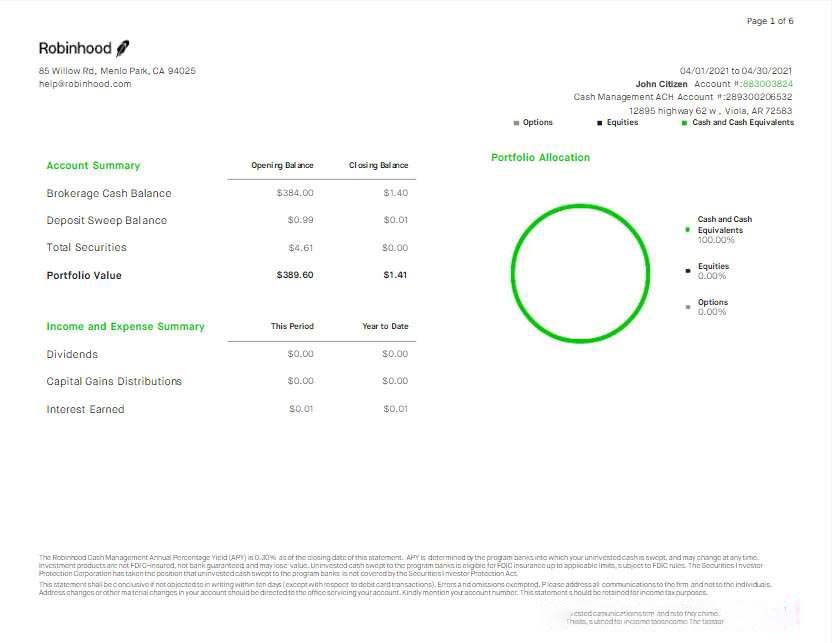The image size is (832, 643).
Task: Click the green dot next to 100.00% allocation
Action: tap(688, 230)
